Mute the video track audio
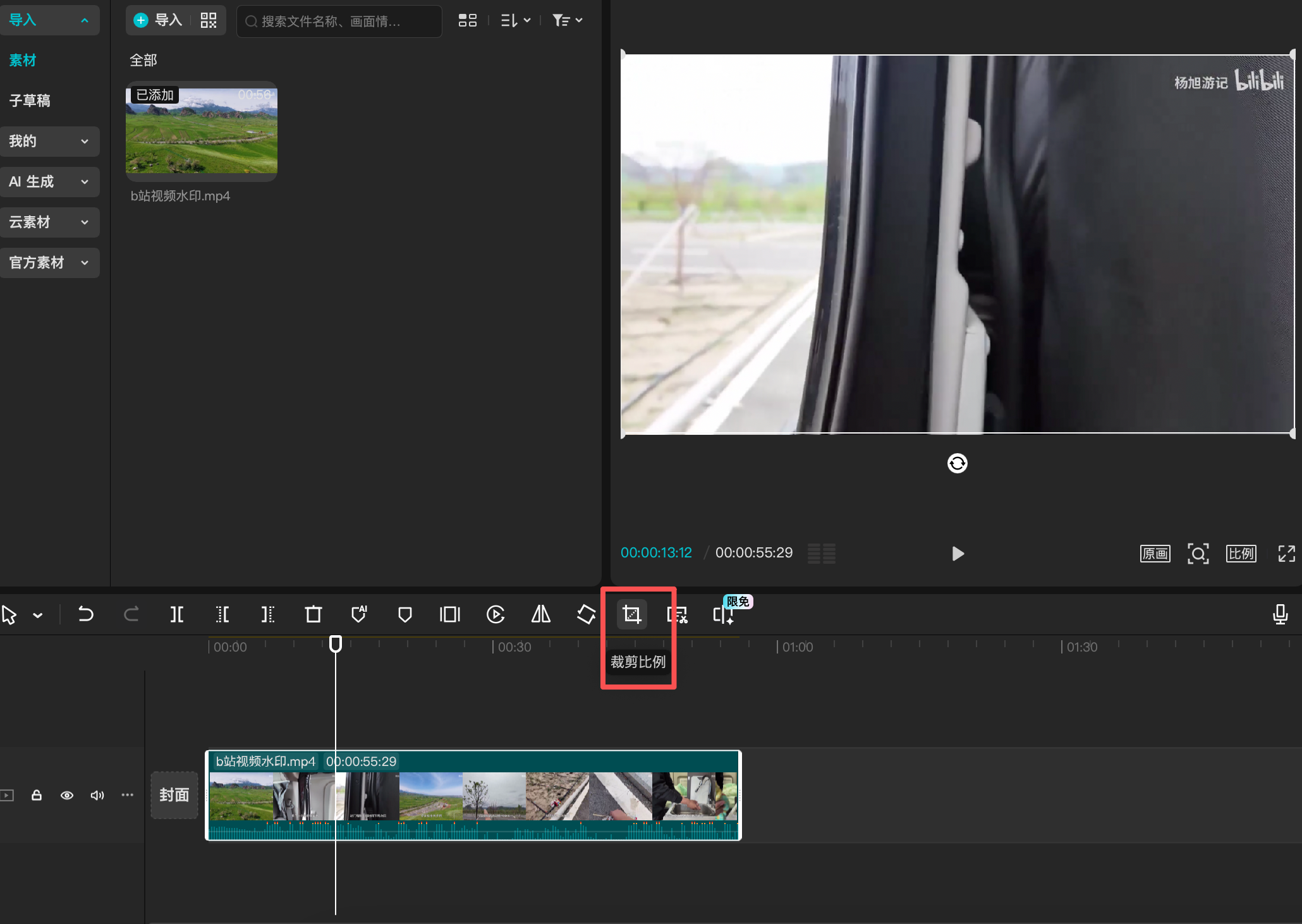Screen dimensions: 1302x924 click(97, 795)
